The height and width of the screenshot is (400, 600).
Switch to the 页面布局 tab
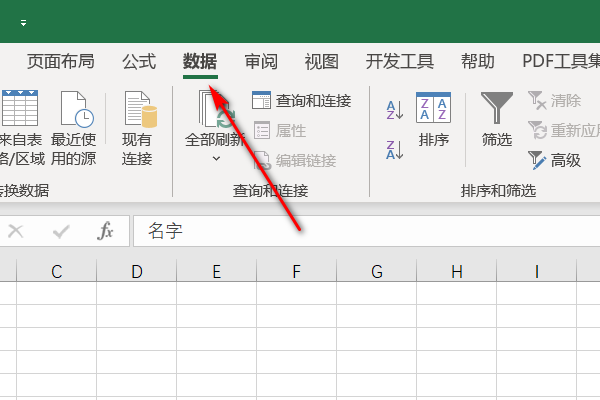tap(60, 61)
